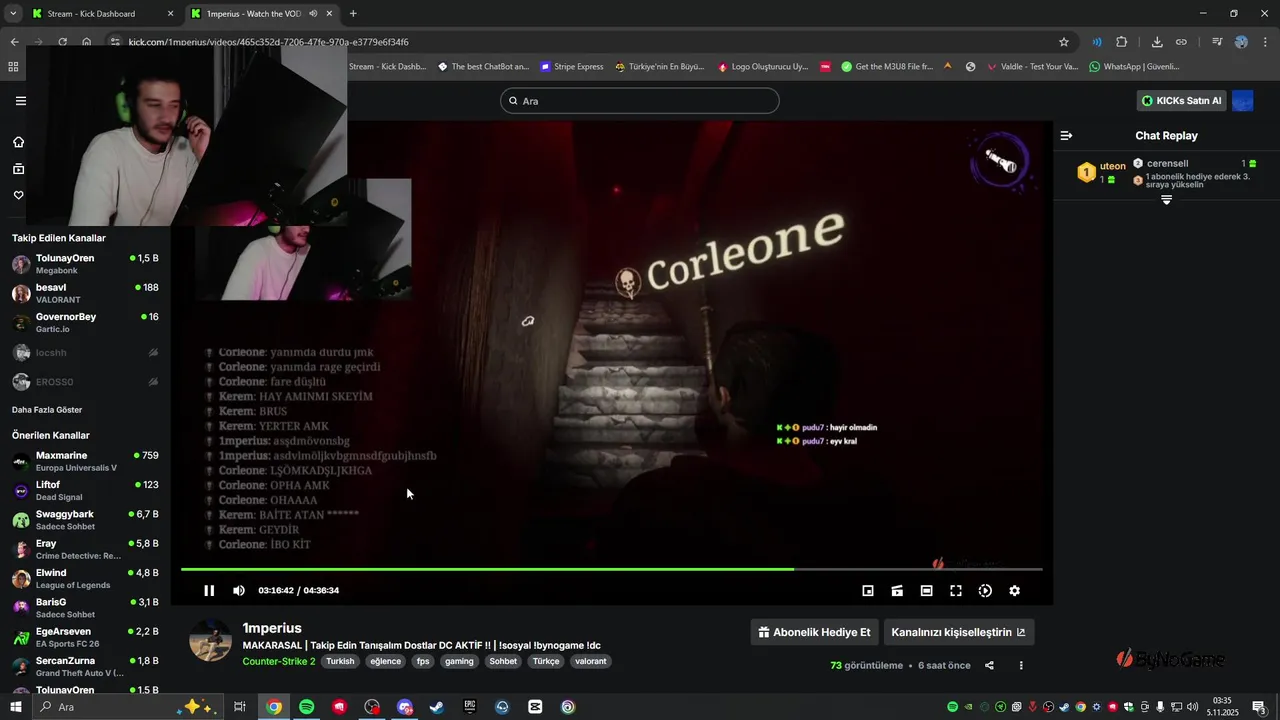
Task: Open Spotify from the taskbar
Action: (x=307, y=707)
